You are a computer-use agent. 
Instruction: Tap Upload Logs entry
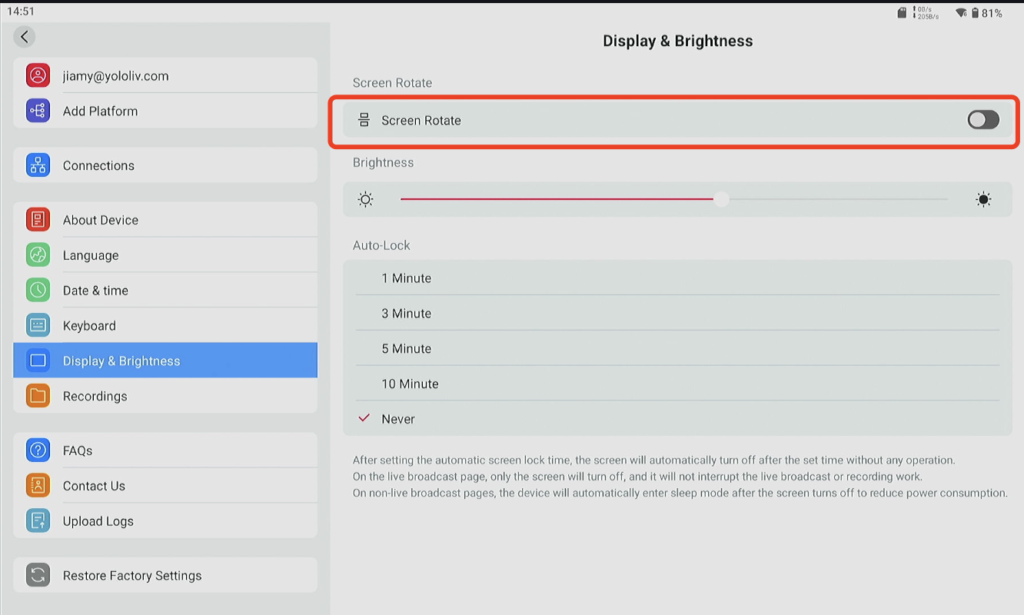tap(165, 521)
